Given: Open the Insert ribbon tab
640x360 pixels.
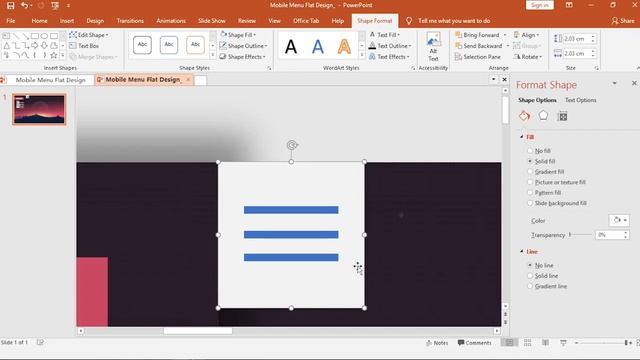Looking at the screenshot, I should coord(67,21).
